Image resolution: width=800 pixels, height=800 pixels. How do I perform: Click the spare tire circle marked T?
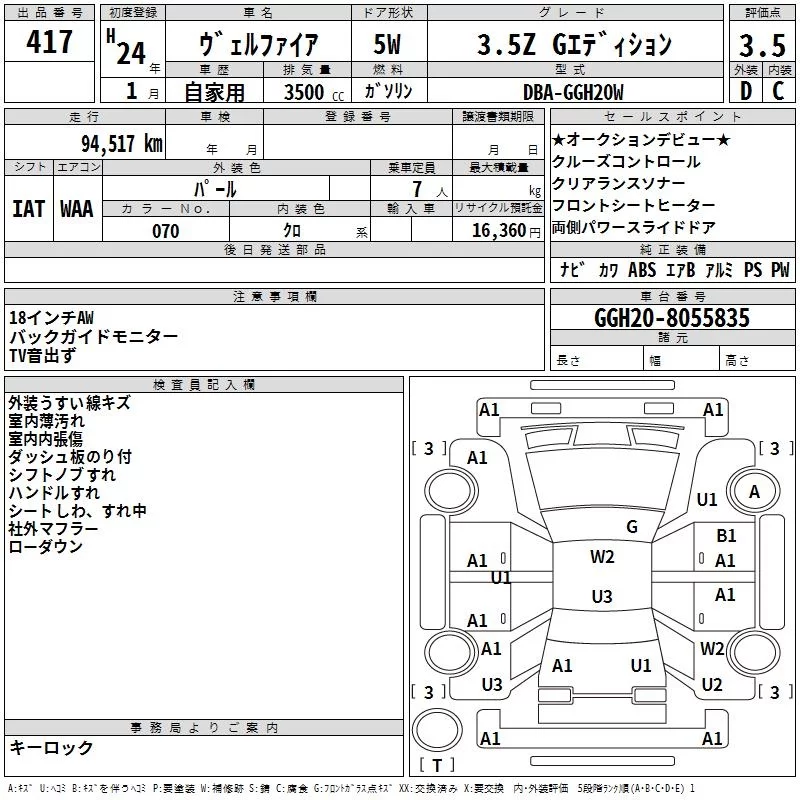[437, 729]
